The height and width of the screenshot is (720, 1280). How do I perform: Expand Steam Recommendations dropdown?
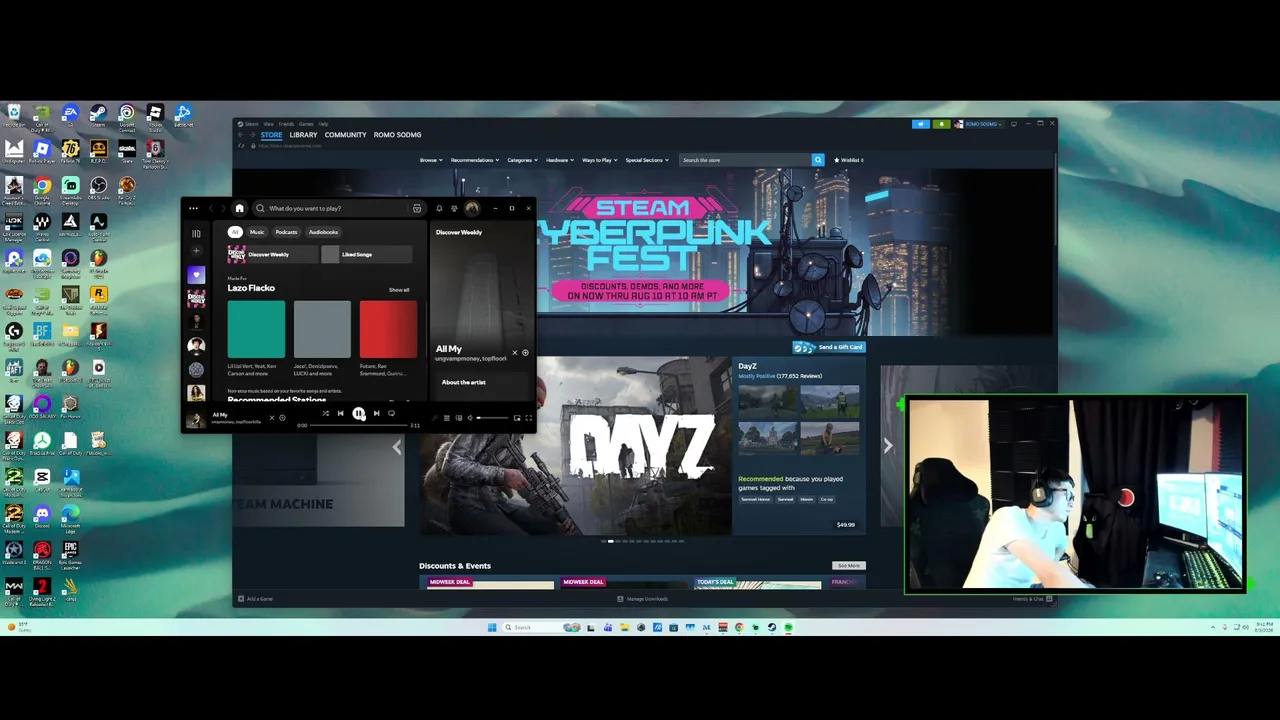[x=474, y=160]
